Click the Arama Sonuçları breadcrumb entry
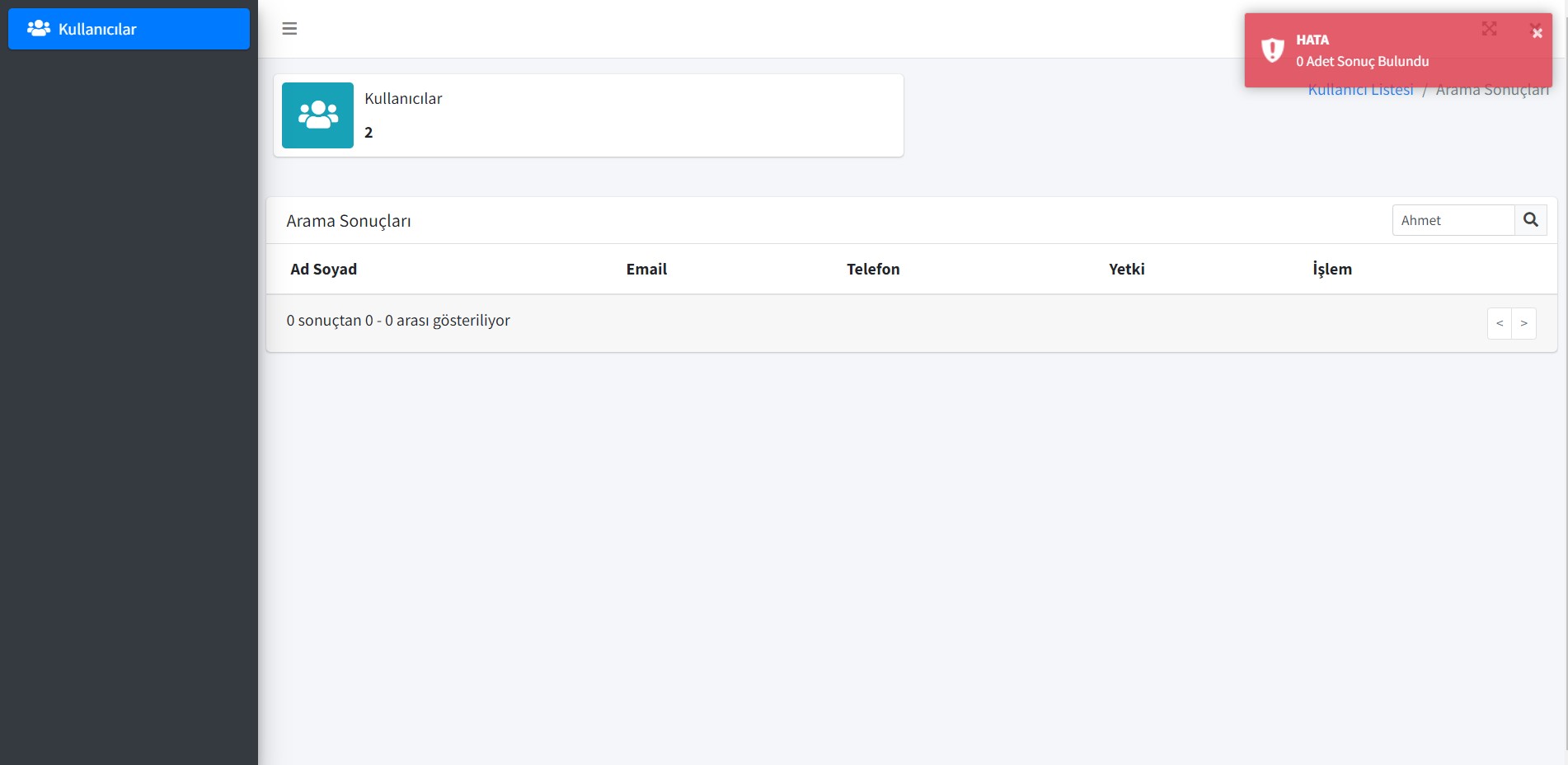Screen dimensions: 1568x765 (x=1493, y=91)
